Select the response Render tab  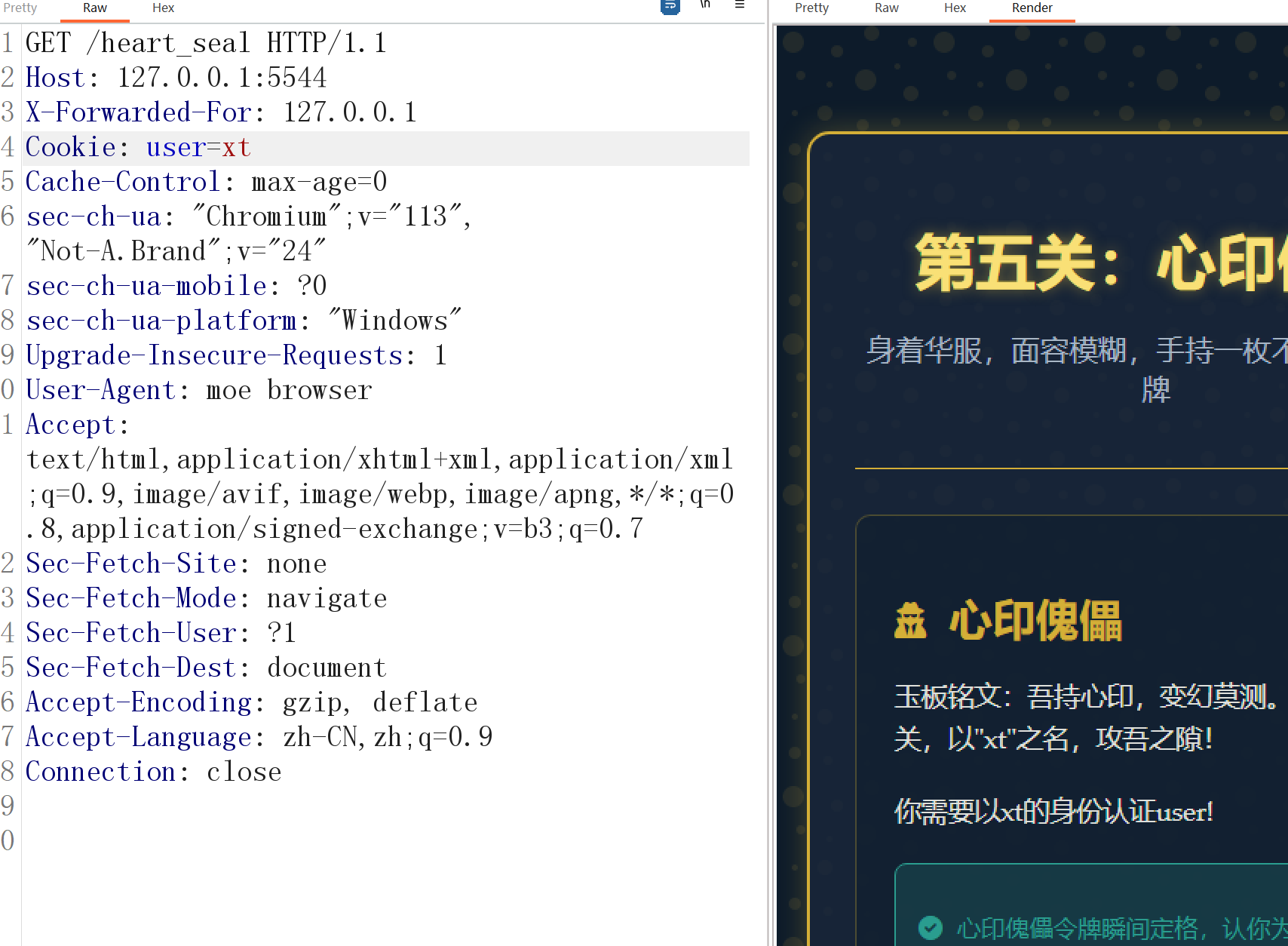(x=1032, y=8)
